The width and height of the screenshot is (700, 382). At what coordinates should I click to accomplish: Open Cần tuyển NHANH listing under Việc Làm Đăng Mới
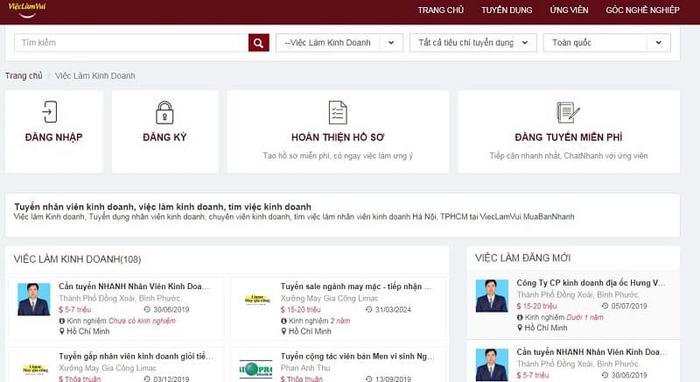pos(592,352)
